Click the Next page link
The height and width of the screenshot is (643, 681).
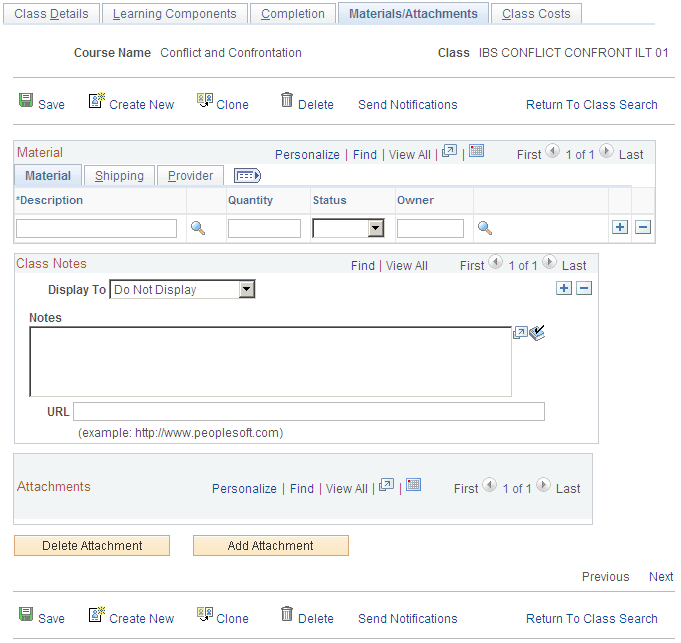[x=661, y=577]
